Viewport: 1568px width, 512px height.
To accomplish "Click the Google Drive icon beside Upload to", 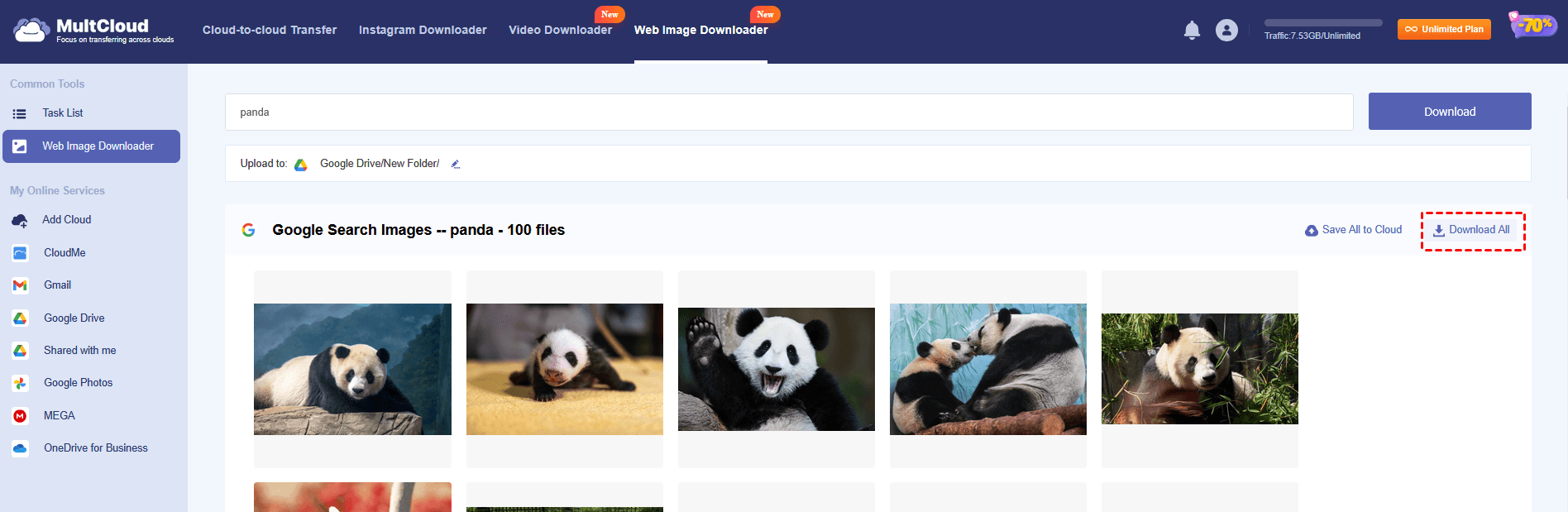I will coord(301,165).
